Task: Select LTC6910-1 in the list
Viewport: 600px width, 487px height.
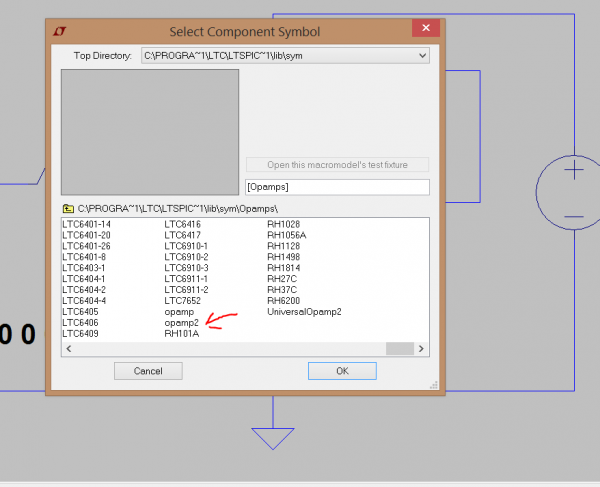Action: click(x=186, y=246)
